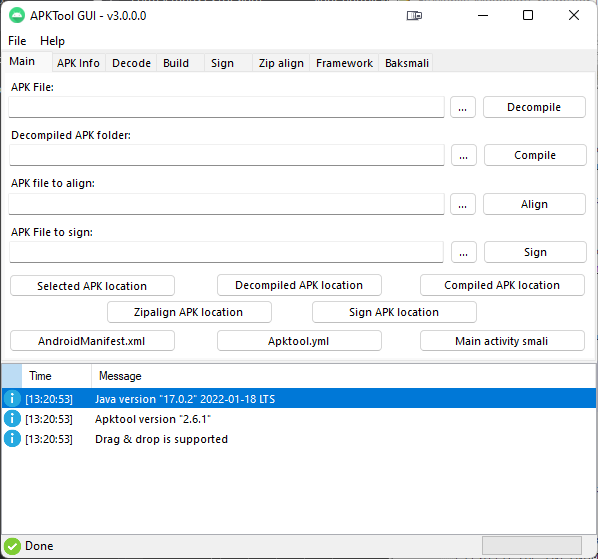Focus the APK file to align field

pos(227,204)
